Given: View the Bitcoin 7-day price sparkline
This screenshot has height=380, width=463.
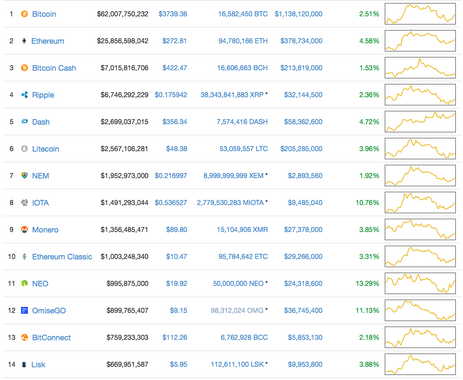Looking at the screenshot, I should coord(420,14).
